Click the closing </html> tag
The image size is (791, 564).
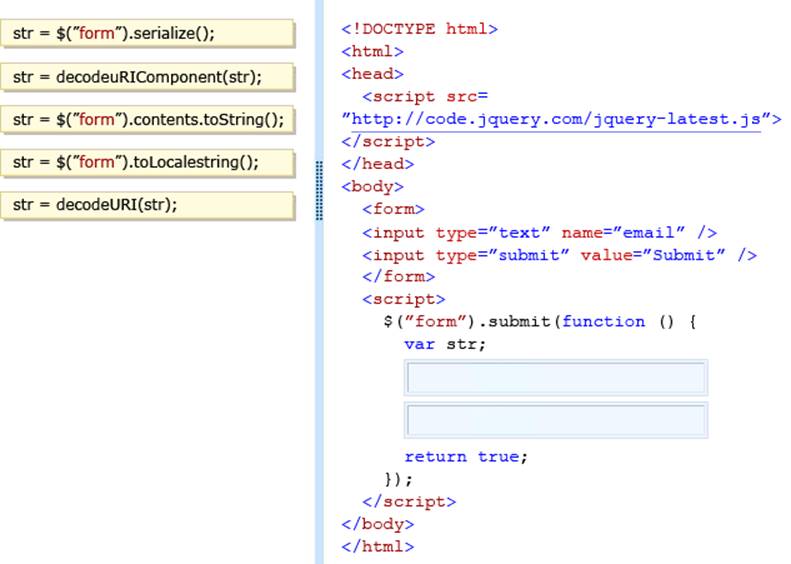click(377, 546)
